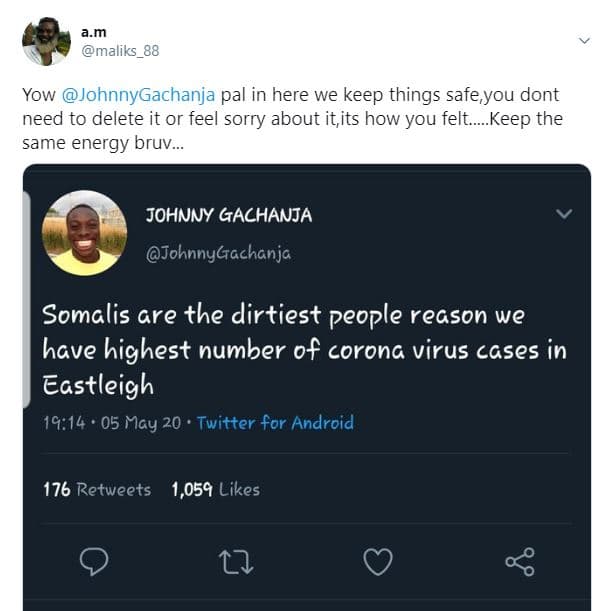Expand the options chevron on a.m's tweet

point(584,41)
